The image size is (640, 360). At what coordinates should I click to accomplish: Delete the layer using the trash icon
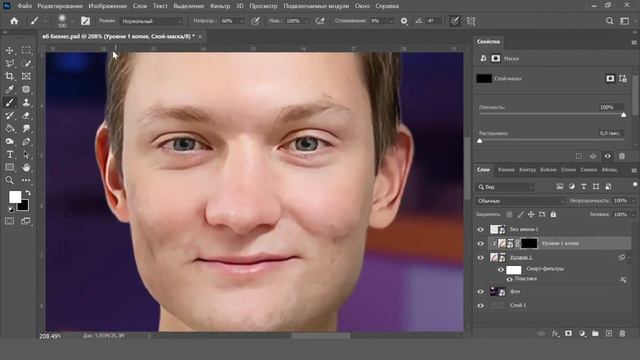pyautogui.click(x=622, y=333)
